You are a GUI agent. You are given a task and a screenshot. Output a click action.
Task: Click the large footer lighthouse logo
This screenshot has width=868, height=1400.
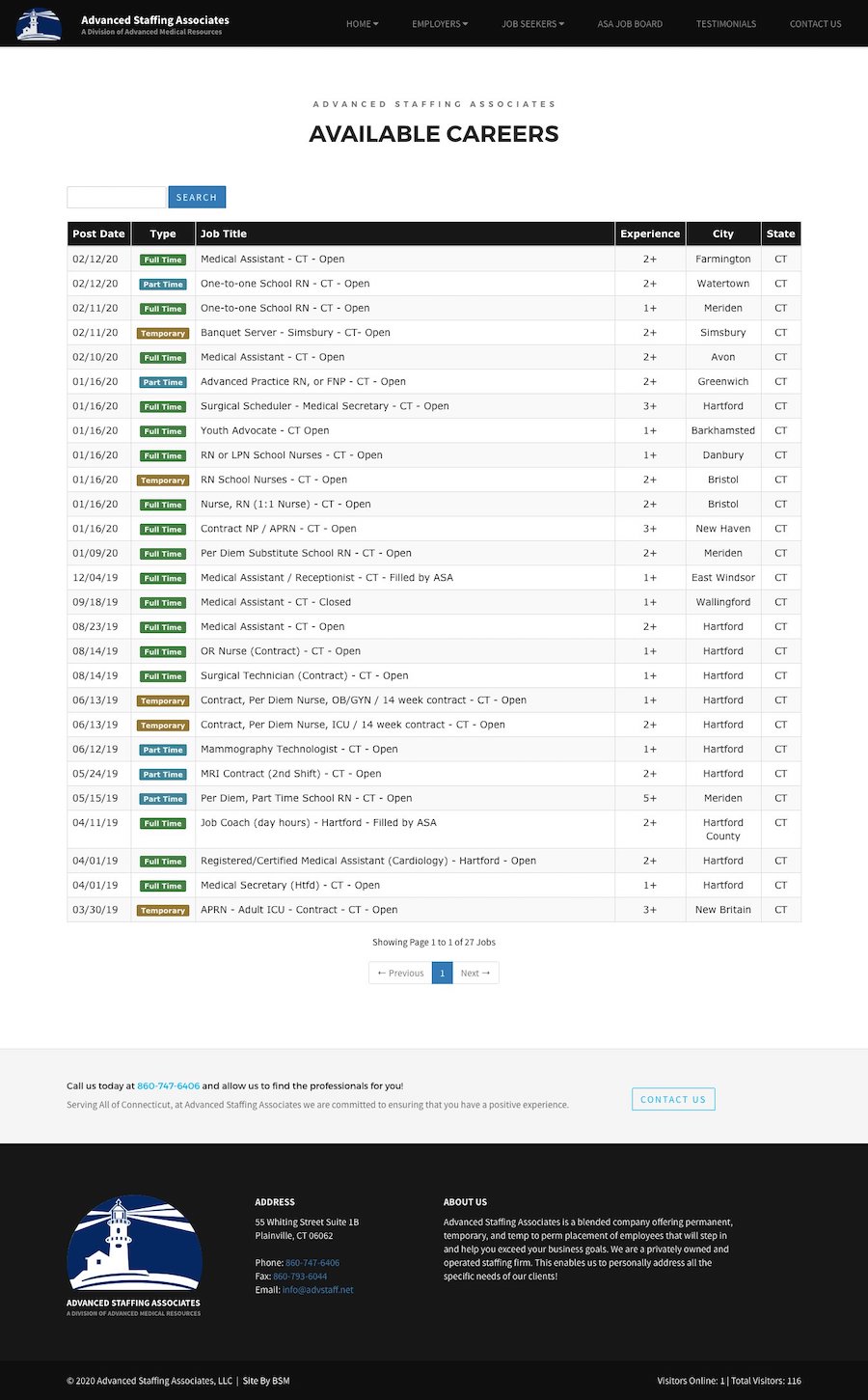coord(134,1255)
